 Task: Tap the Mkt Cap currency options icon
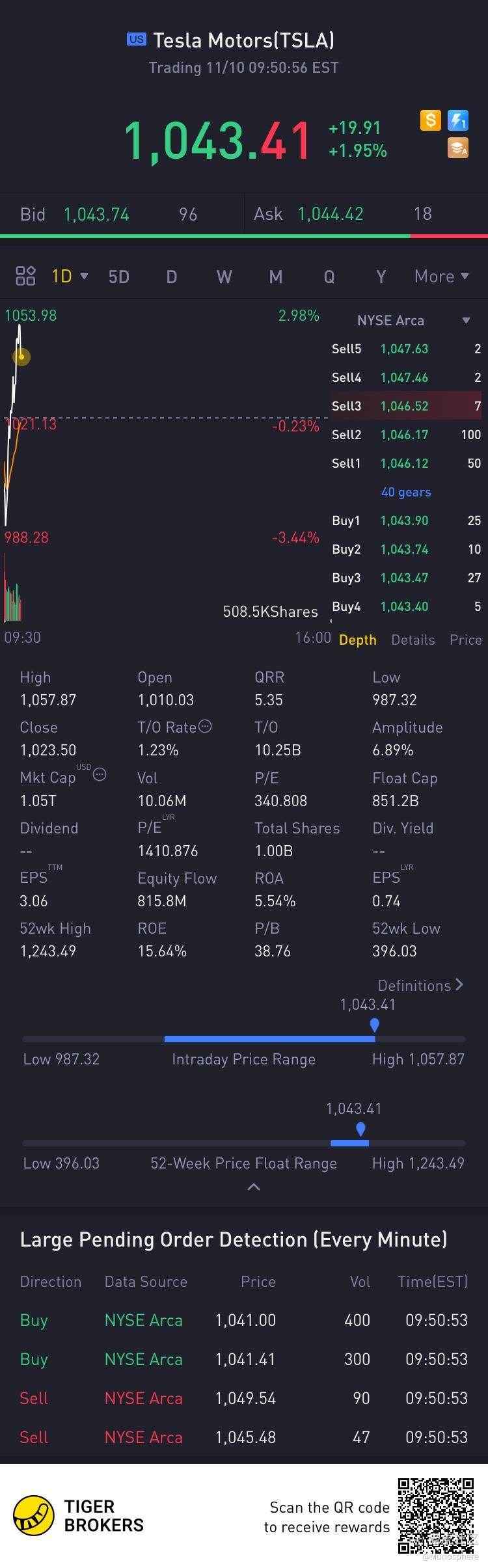100,774
